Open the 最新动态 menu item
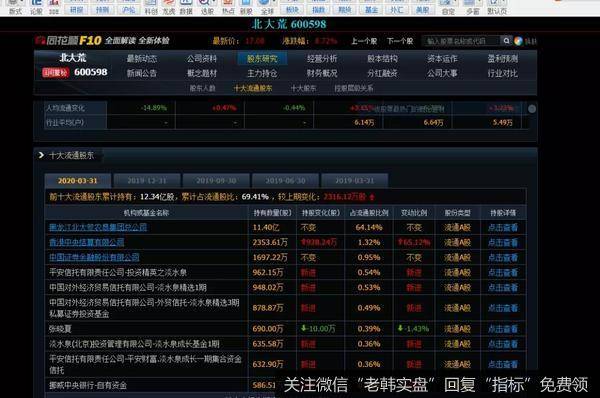600x398 pixels. pyautogui.click(x=142, y=59)
